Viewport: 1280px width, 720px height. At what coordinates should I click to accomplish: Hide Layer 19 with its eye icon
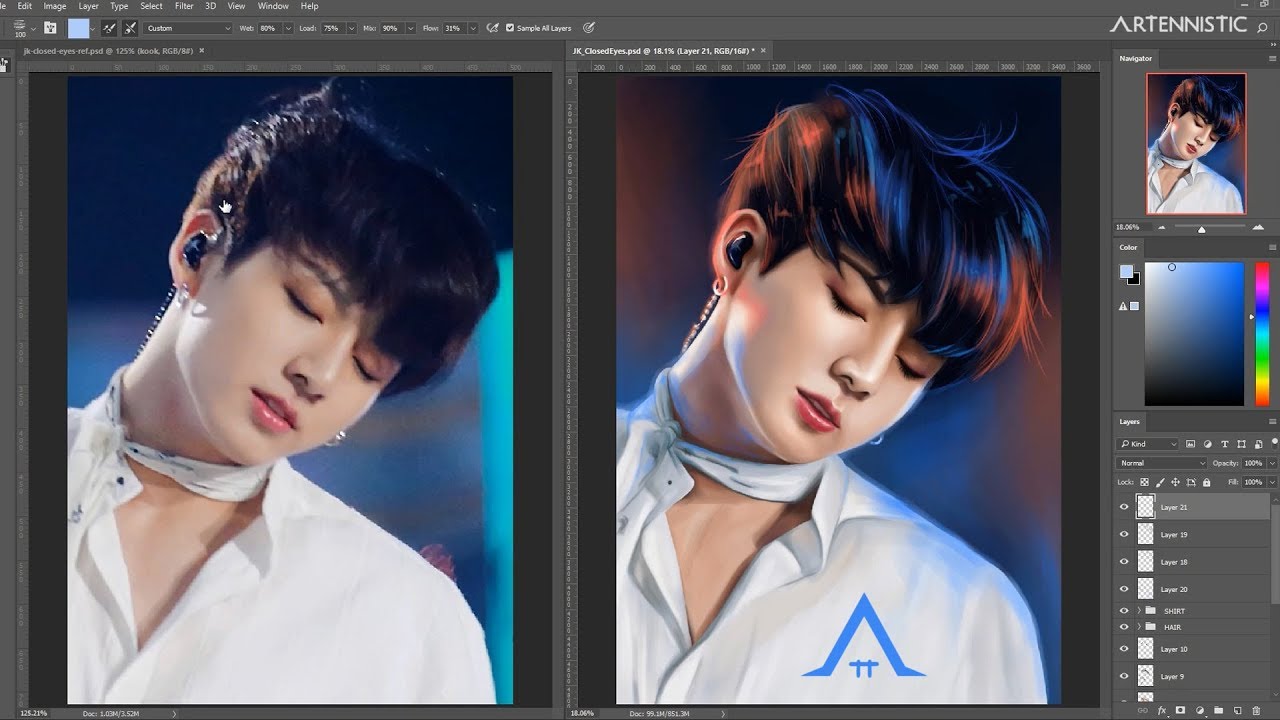click(x=1124, y=534)
